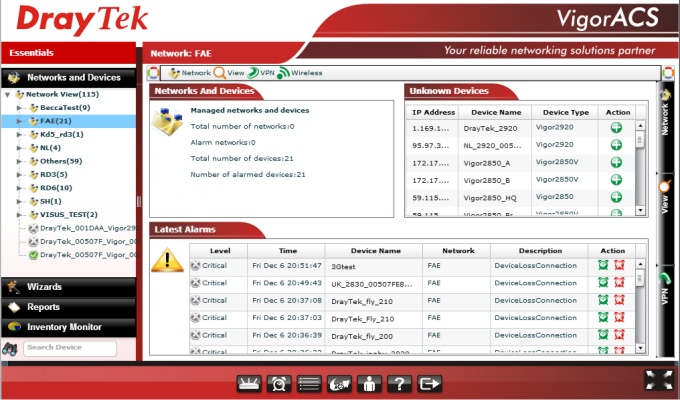Open the Wizards sidebar section

pyautogui.click(x=69, y=287)
